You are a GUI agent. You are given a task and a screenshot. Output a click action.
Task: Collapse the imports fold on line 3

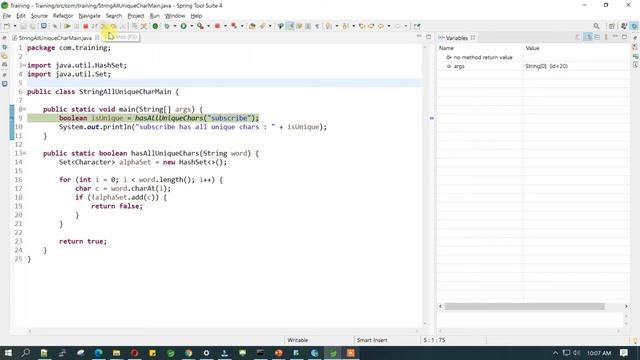(24, 65)
